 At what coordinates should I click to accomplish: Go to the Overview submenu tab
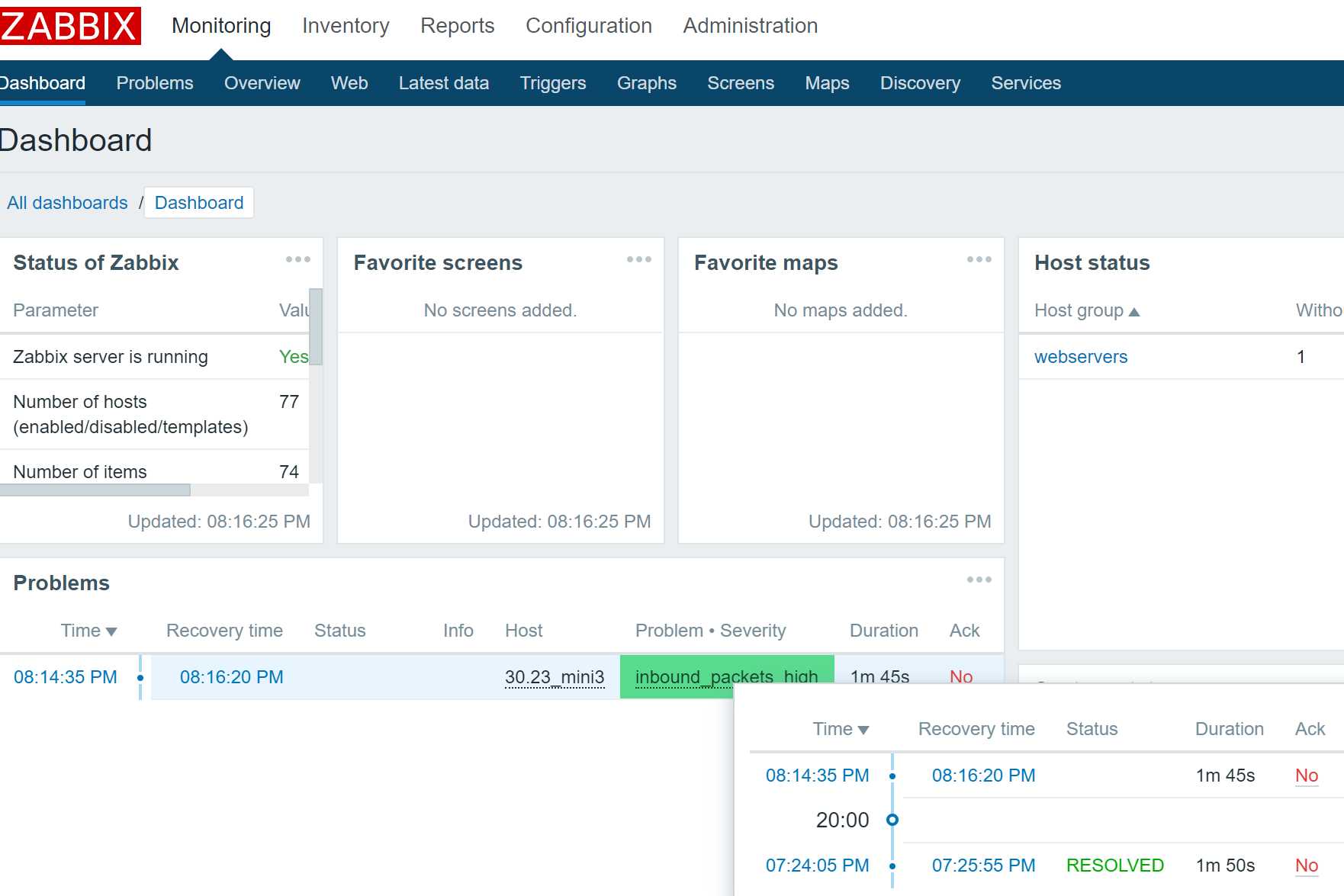click(x=262, y=83)
